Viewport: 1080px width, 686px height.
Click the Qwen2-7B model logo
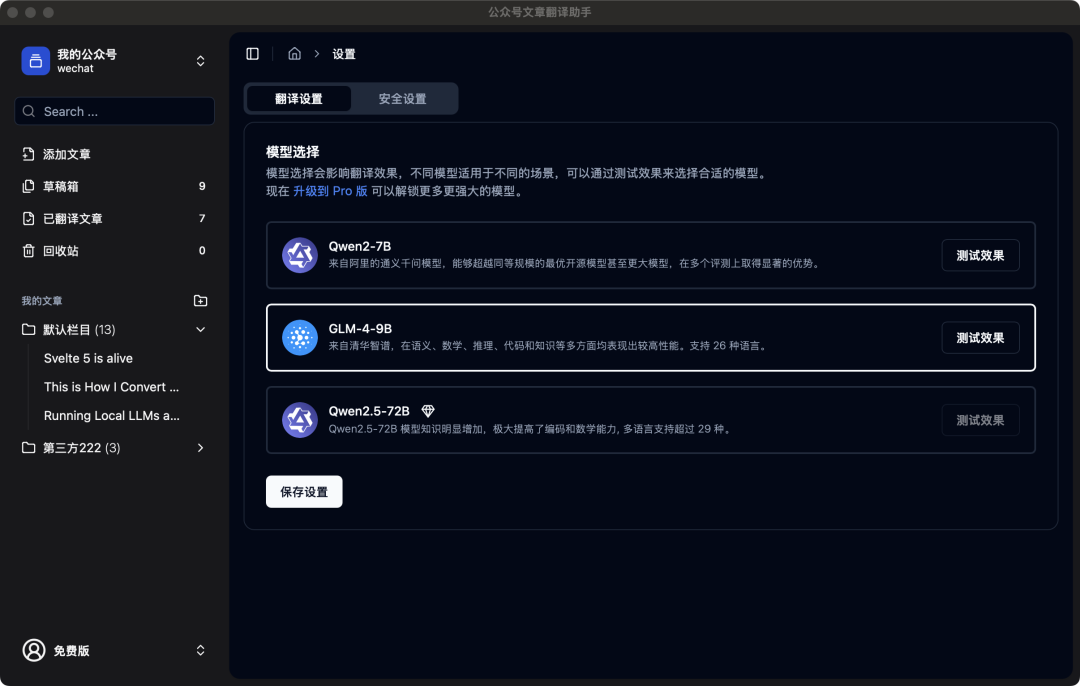pos(300,255)
